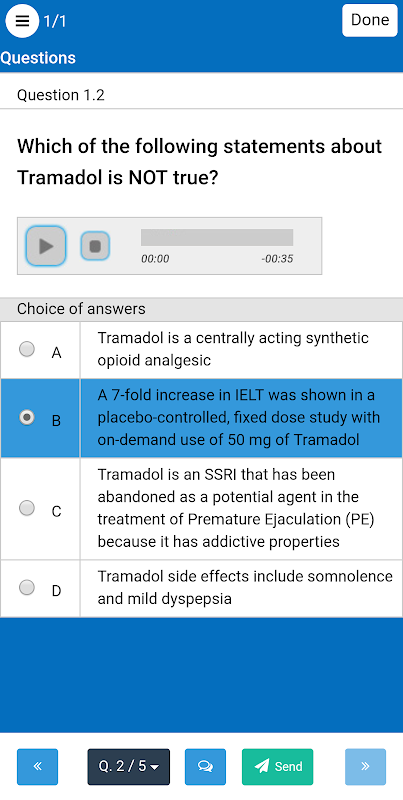Image resolution: width=403 pixels, height=800 pixels.
Task: Select radio button for answer C
Action: [27, 508]
